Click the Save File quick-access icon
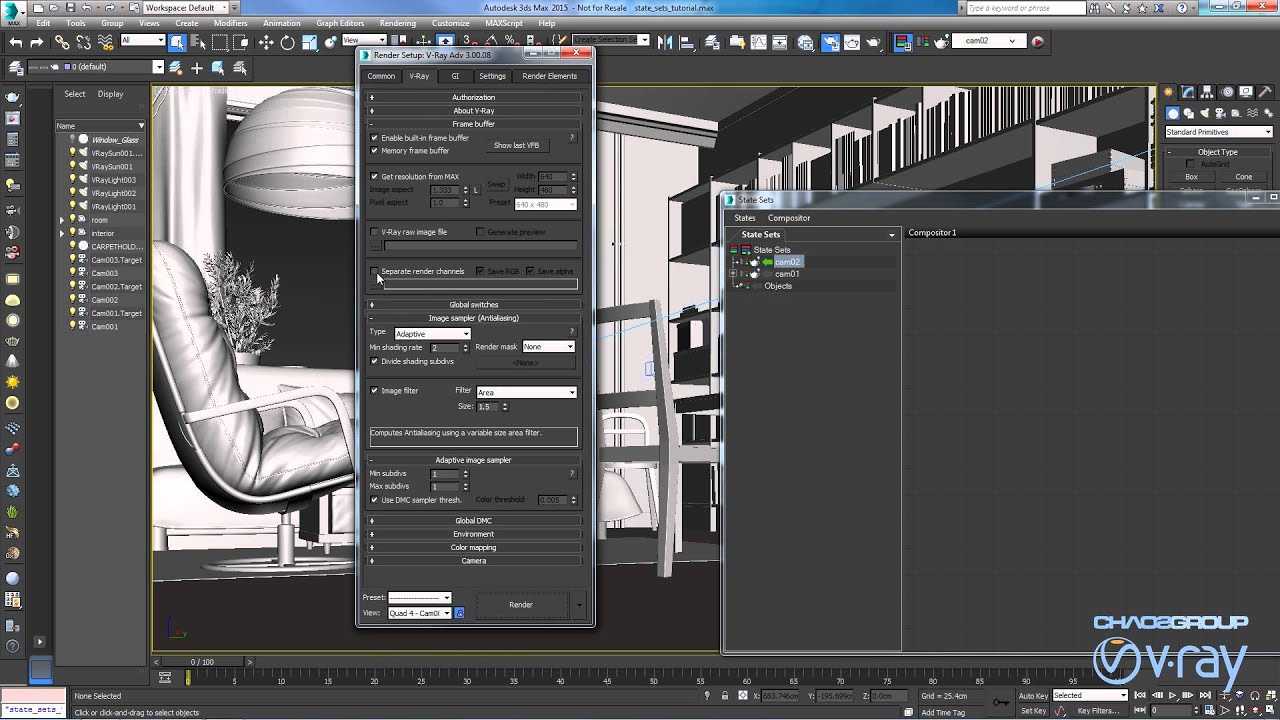Image resolution: width=1280 pixels, height=720 pixels. (70, 8)
